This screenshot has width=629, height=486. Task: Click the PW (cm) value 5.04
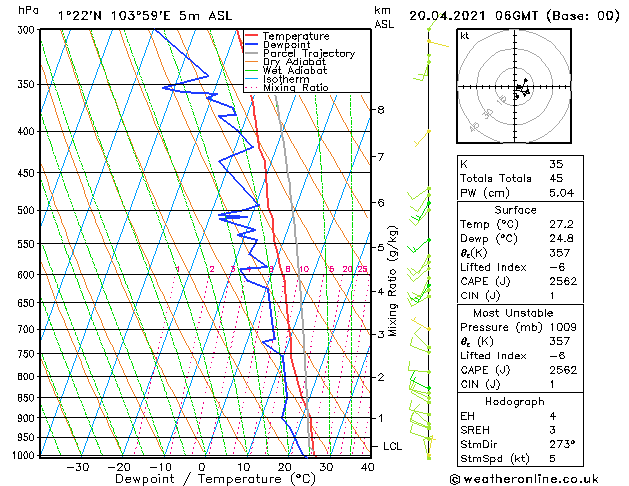point(562,193)
